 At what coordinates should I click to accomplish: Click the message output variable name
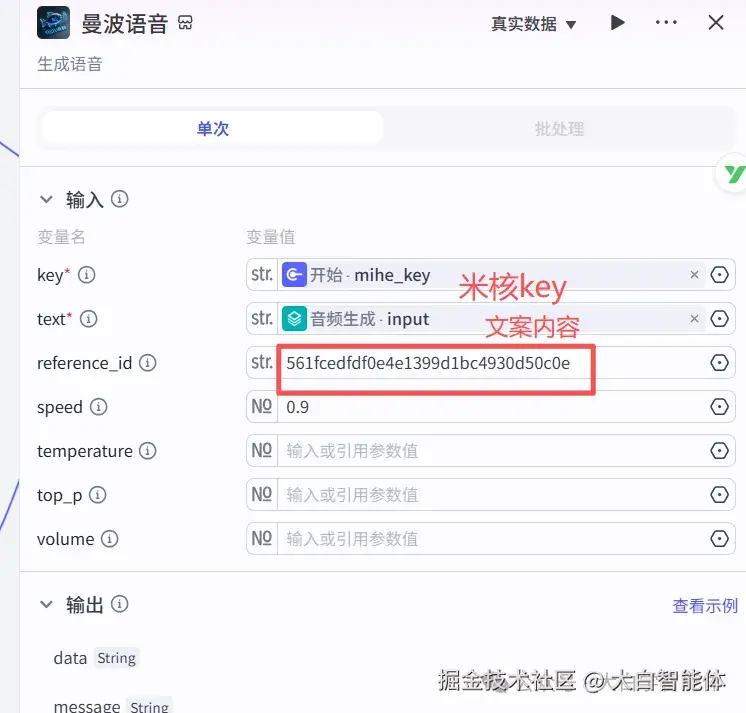[x=87, y=706]
